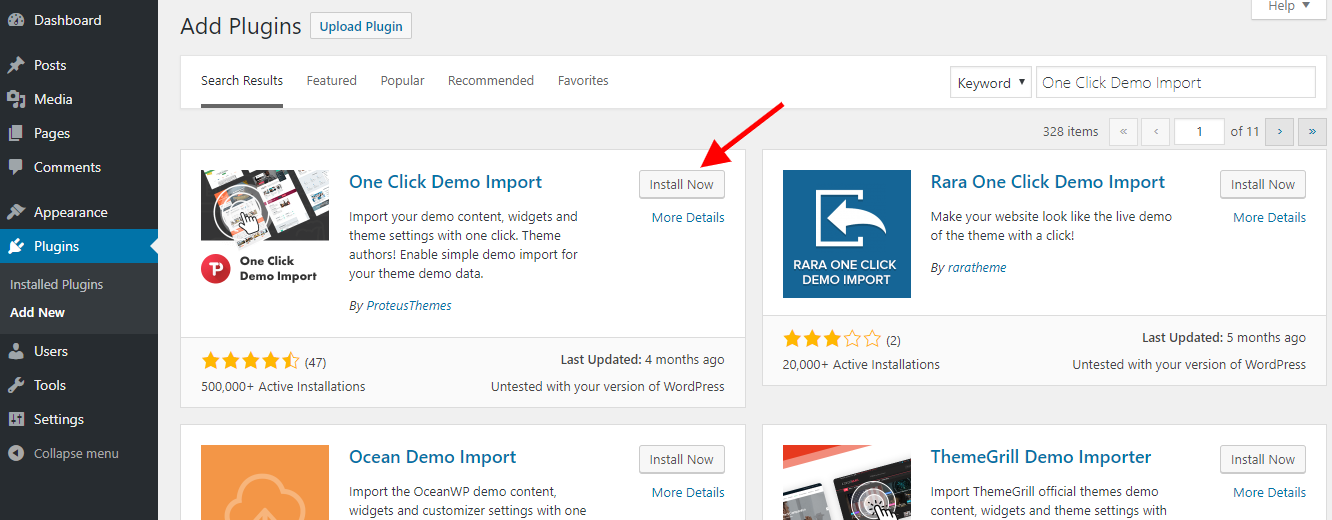Install the One Click Demo Import plugin
This screenshot has width=1332, height=520.
tap(681, 184)
